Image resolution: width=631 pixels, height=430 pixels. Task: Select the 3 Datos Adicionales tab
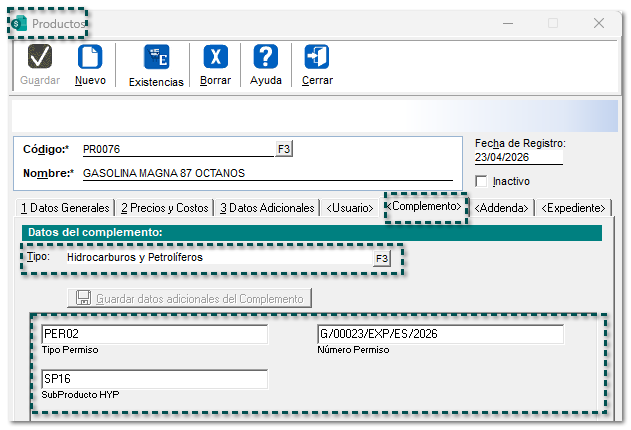click(x=267, y=208)
